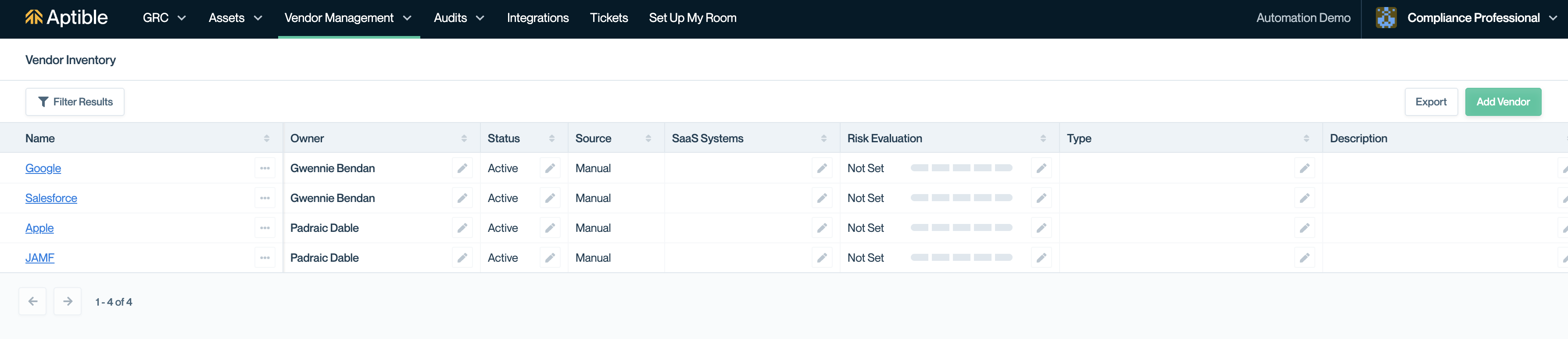Go to the previous page of results
This screenshot has width=1568, height=339.
[x=33, y=302]
